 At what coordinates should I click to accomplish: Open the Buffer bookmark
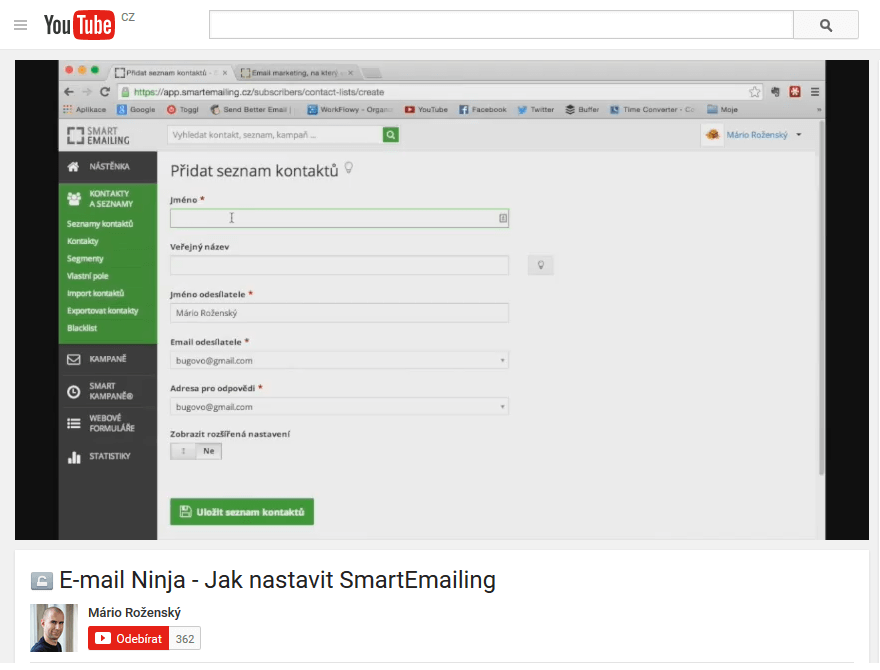pyautogui.click(x=582, y=109)
